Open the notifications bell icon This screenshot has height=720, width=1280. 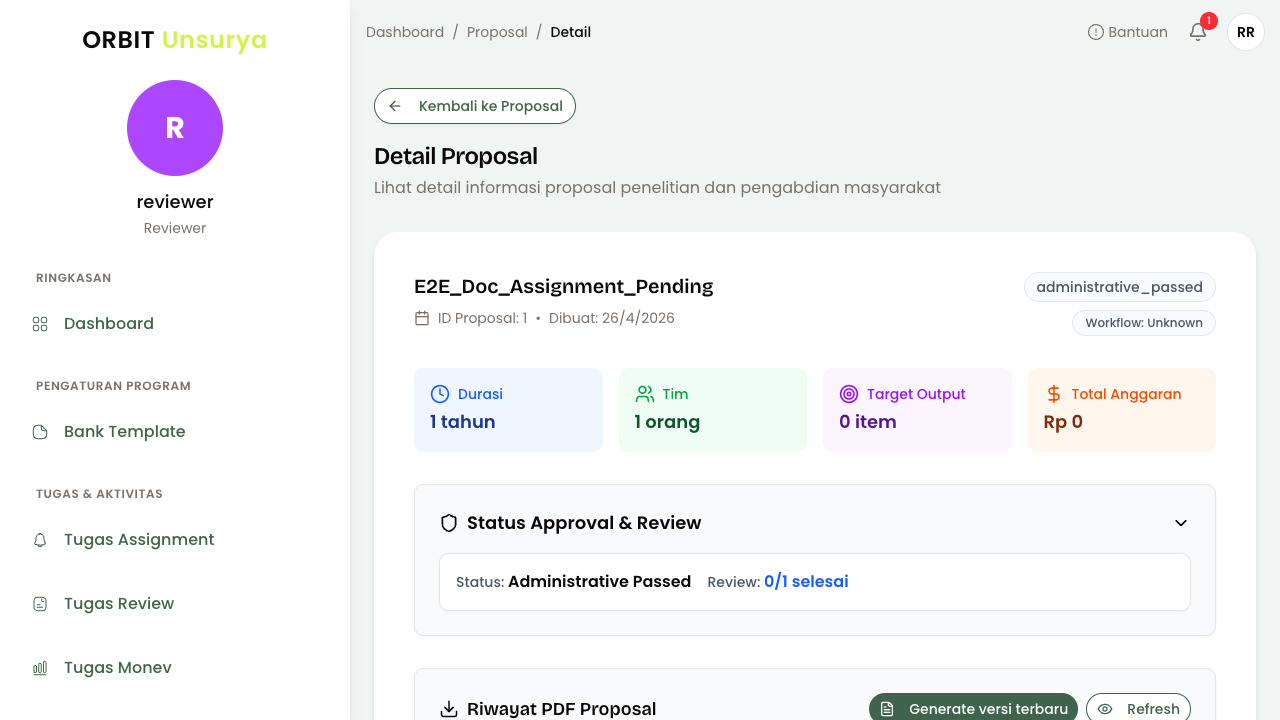coord(1198,32)
